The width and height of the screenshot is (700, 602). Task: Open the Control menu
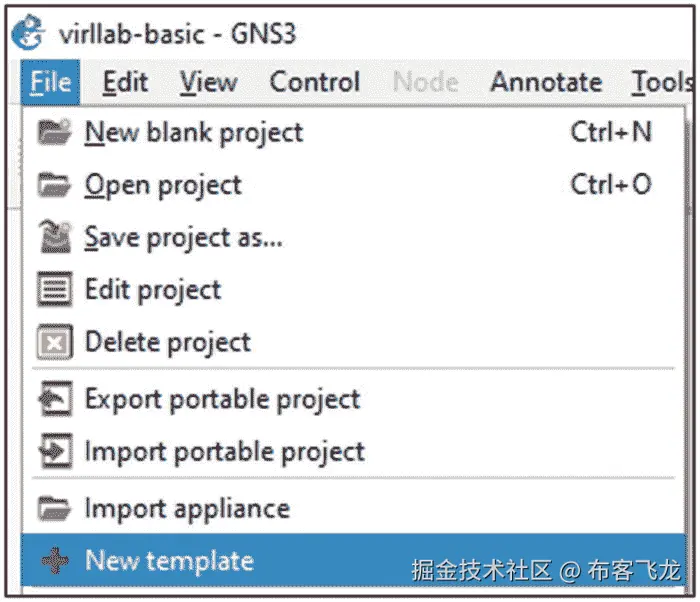coord(315,82)
